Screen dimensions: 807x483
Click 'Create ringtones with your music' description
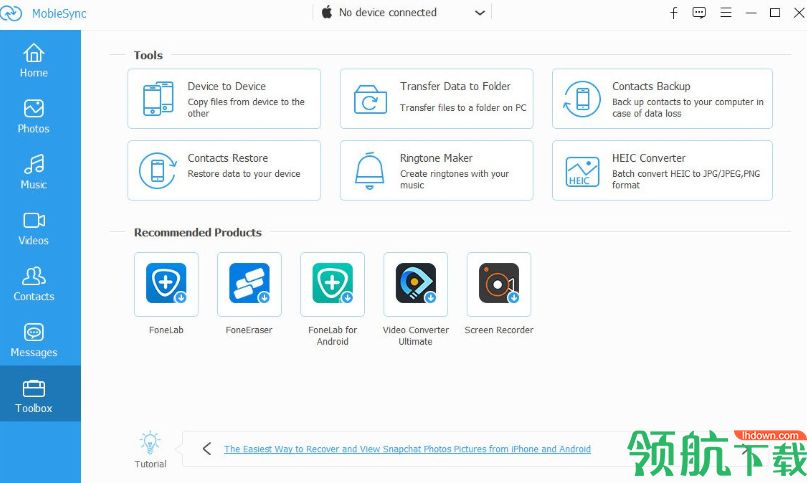point(454,179)
